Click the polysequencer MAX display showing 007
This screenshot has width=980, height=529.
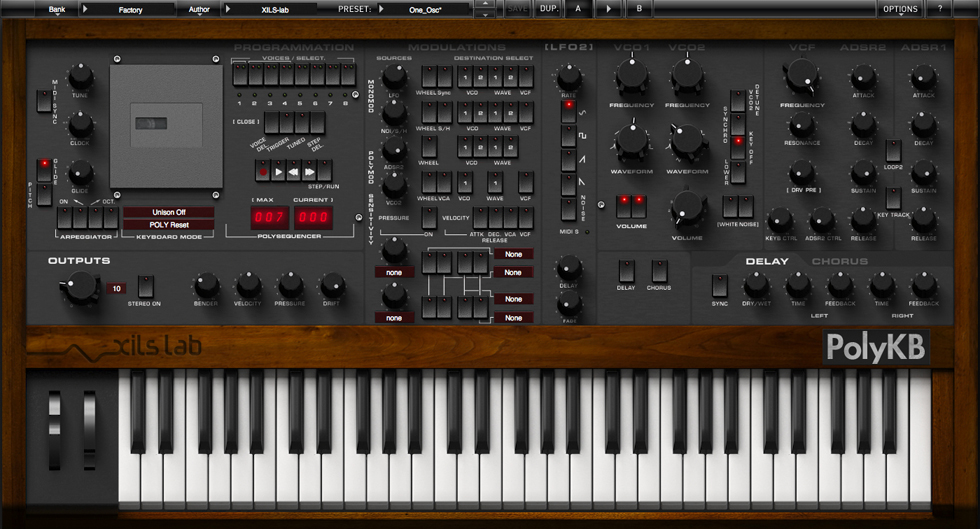pyautogui.click(x=269, y=218)
